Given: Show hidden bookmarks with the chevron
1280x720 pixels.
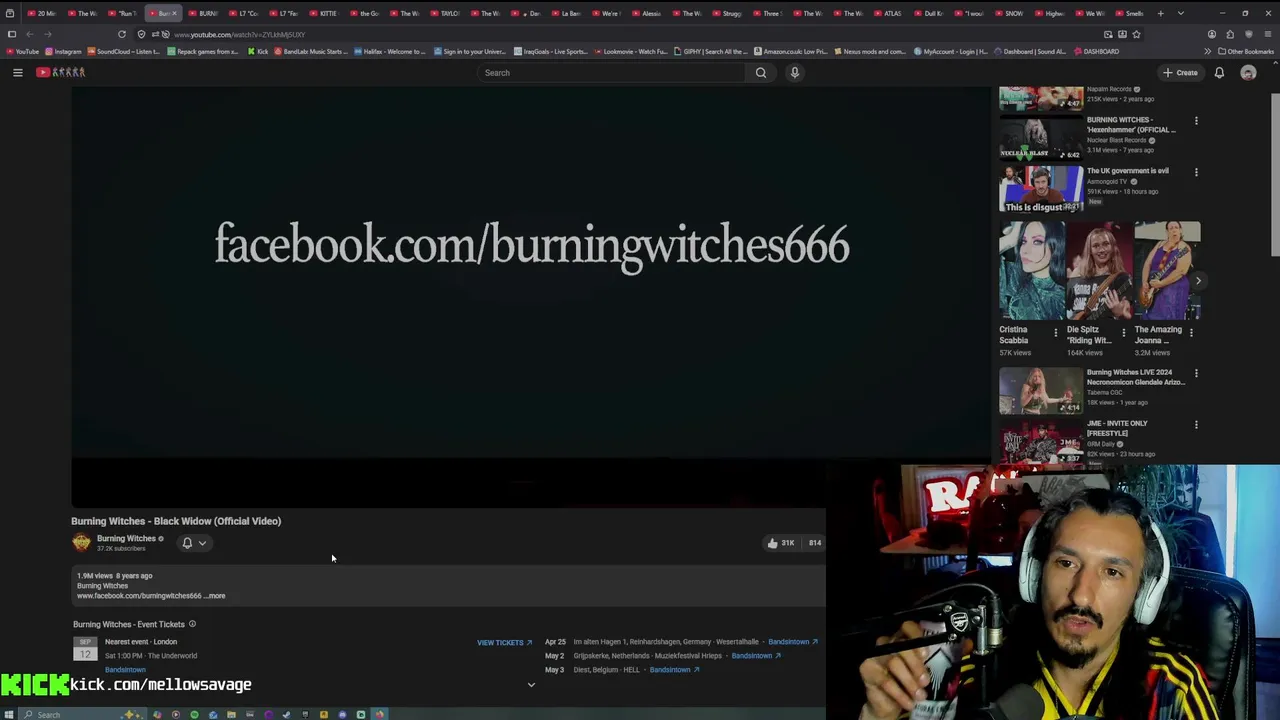Looking at the screenshot, I should pyautogui.click(x=1207, y=51).
